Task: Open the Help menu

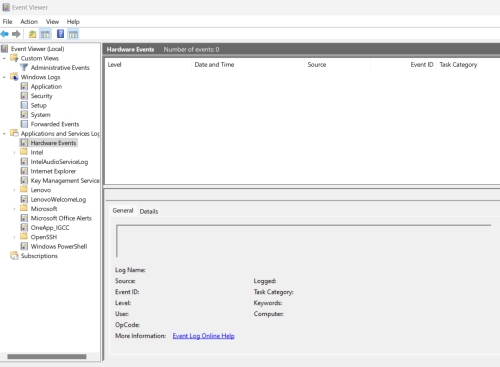Action: tap(73, 22)
